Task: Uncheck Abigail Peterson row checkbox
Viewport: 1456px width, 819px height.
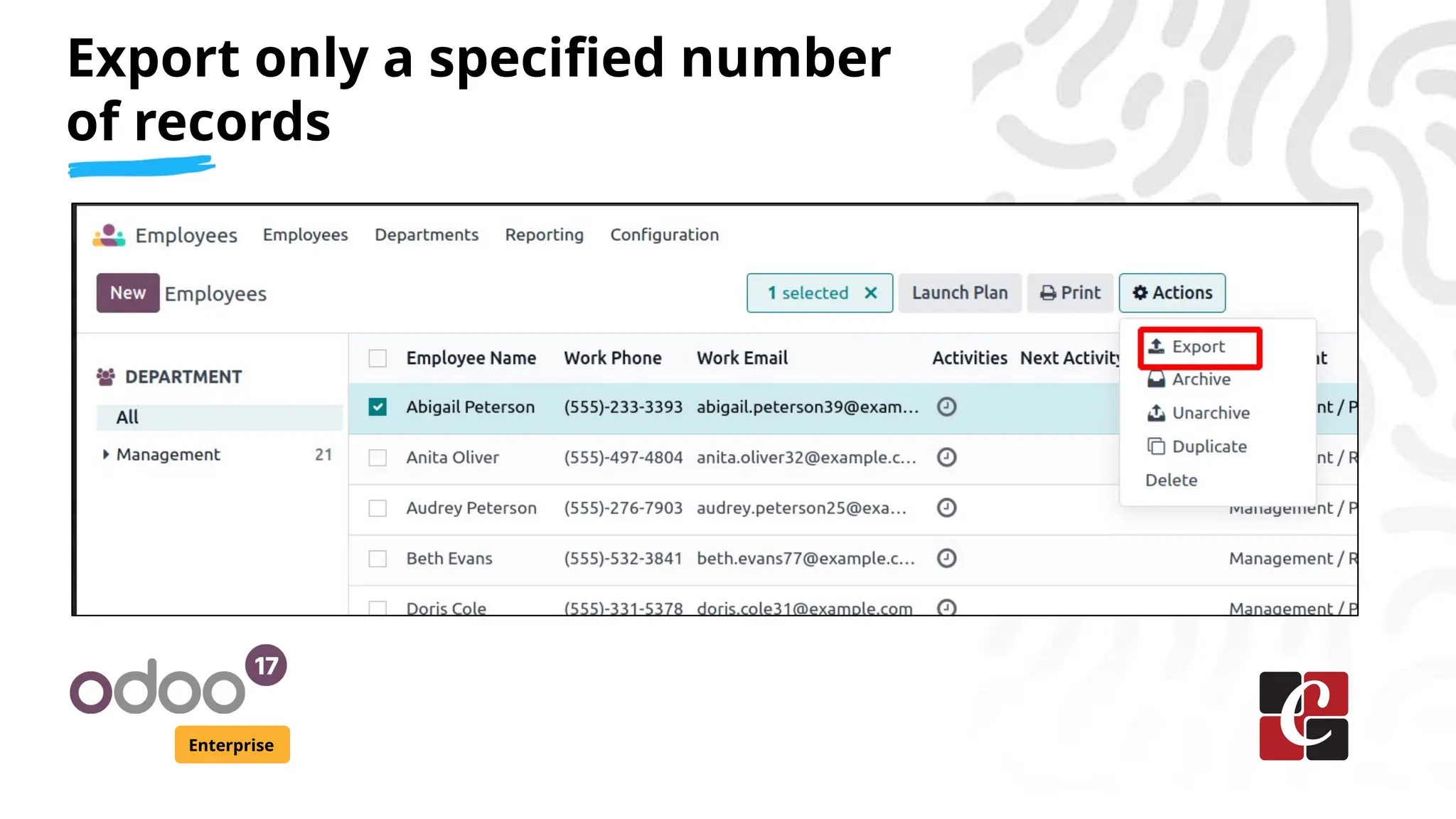Action: pos(378,407)
